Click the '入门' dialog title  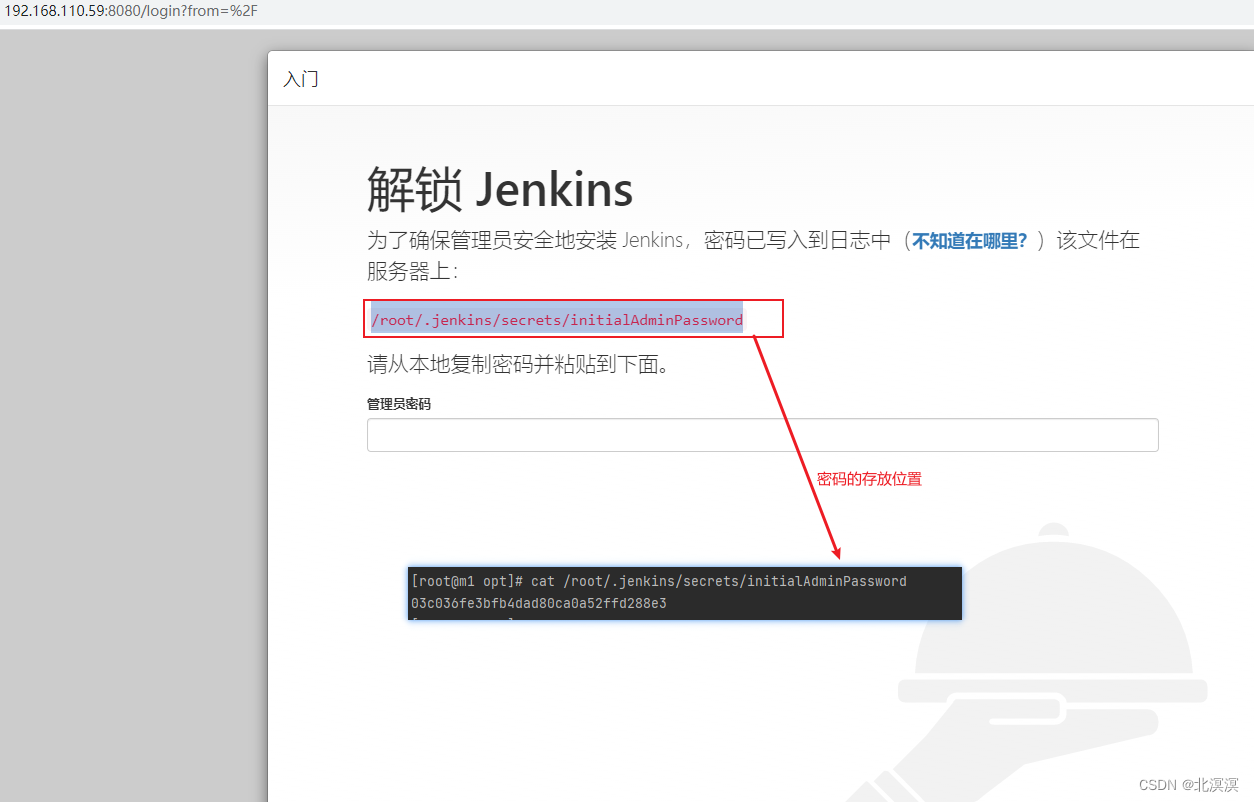coord(301,79)
